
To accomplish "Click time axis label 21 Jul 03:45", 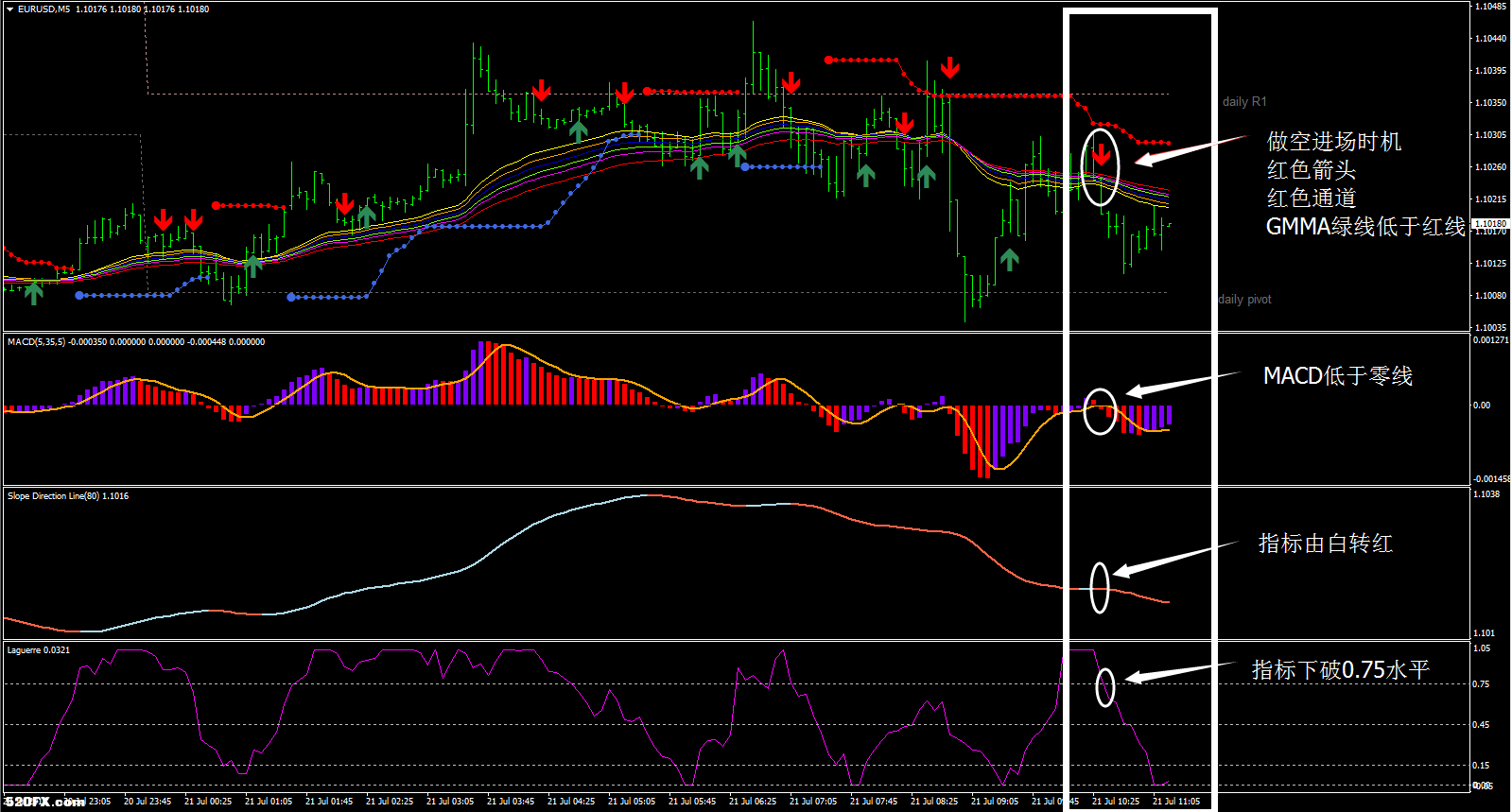I will coord(511,802).
